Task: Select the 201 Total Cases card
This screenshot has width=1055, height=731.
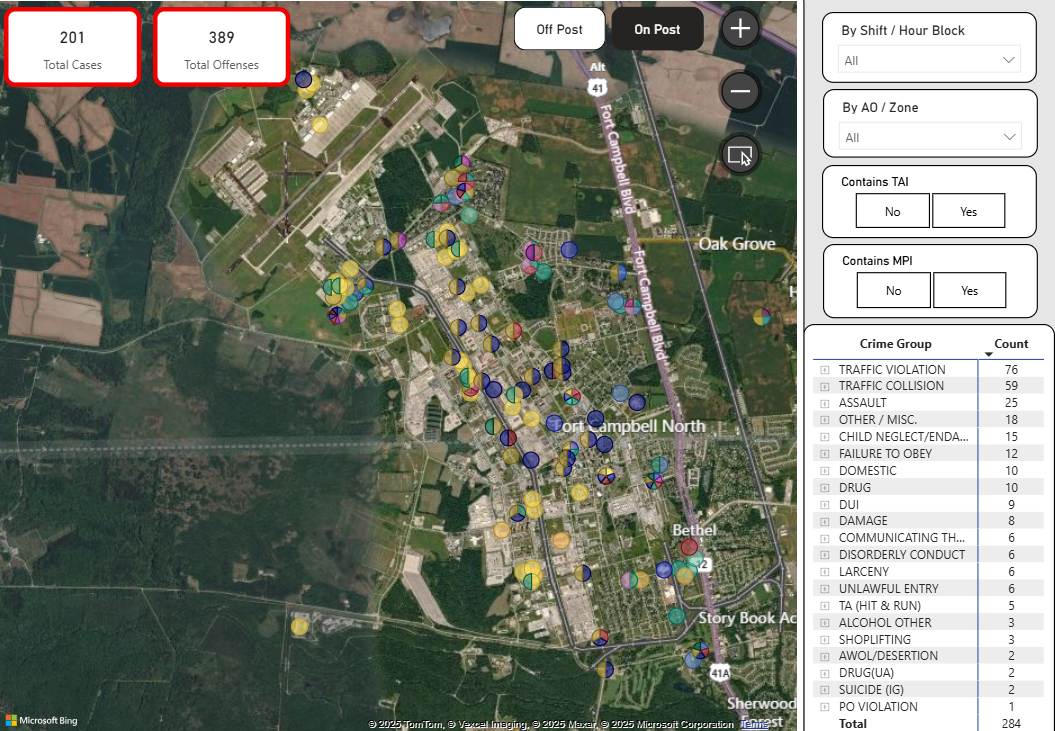Action: 73,47
